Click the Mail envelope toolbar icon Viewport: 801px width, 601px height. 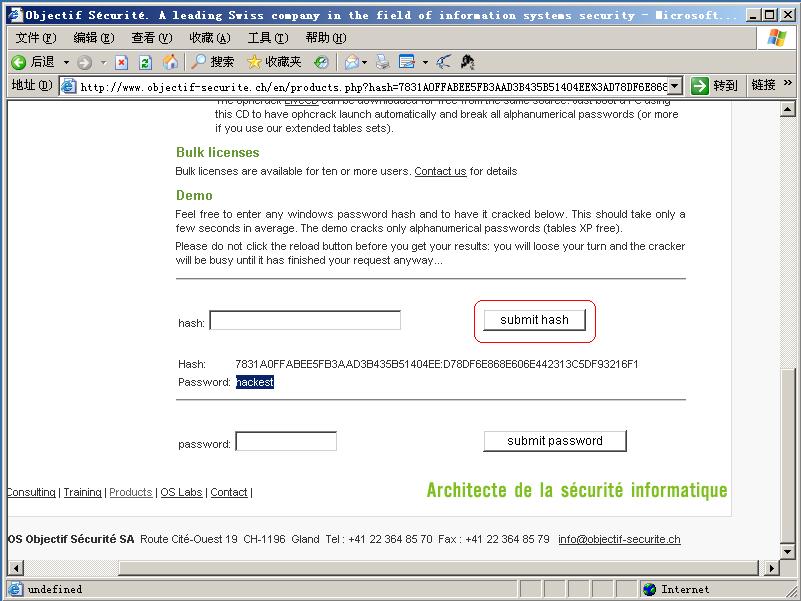[x=351, y=62]
